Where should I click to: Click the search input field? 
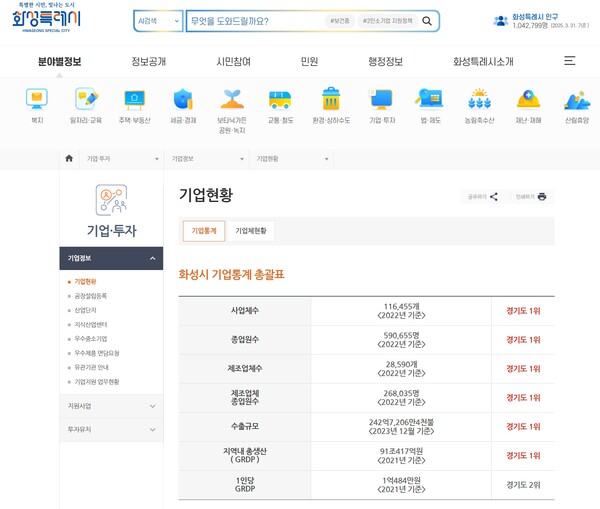tap(255, 21)
